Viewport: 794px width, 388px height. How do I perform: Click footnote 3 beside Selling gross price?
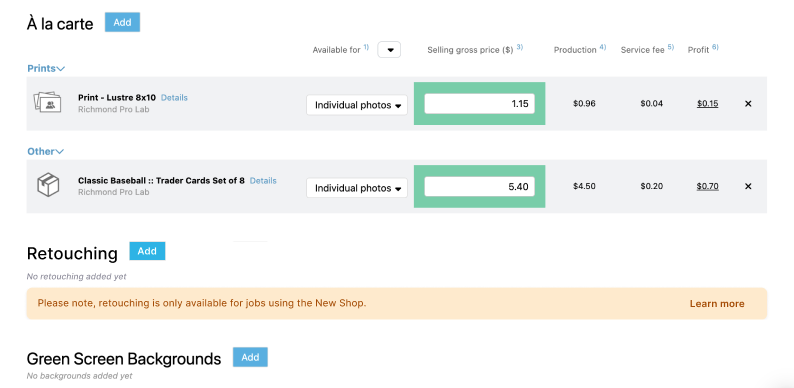[520, 47]
